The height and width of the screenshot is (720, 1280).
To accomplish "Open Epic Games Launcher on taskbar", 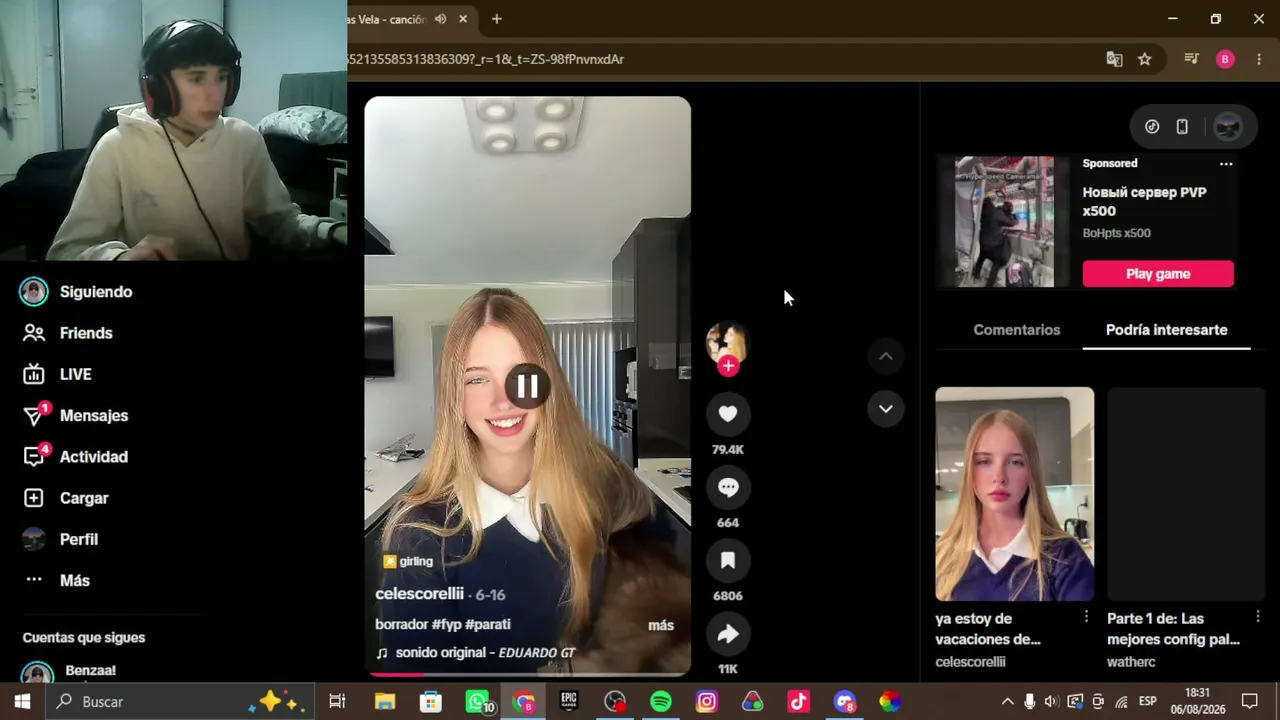I will (569, 702).
